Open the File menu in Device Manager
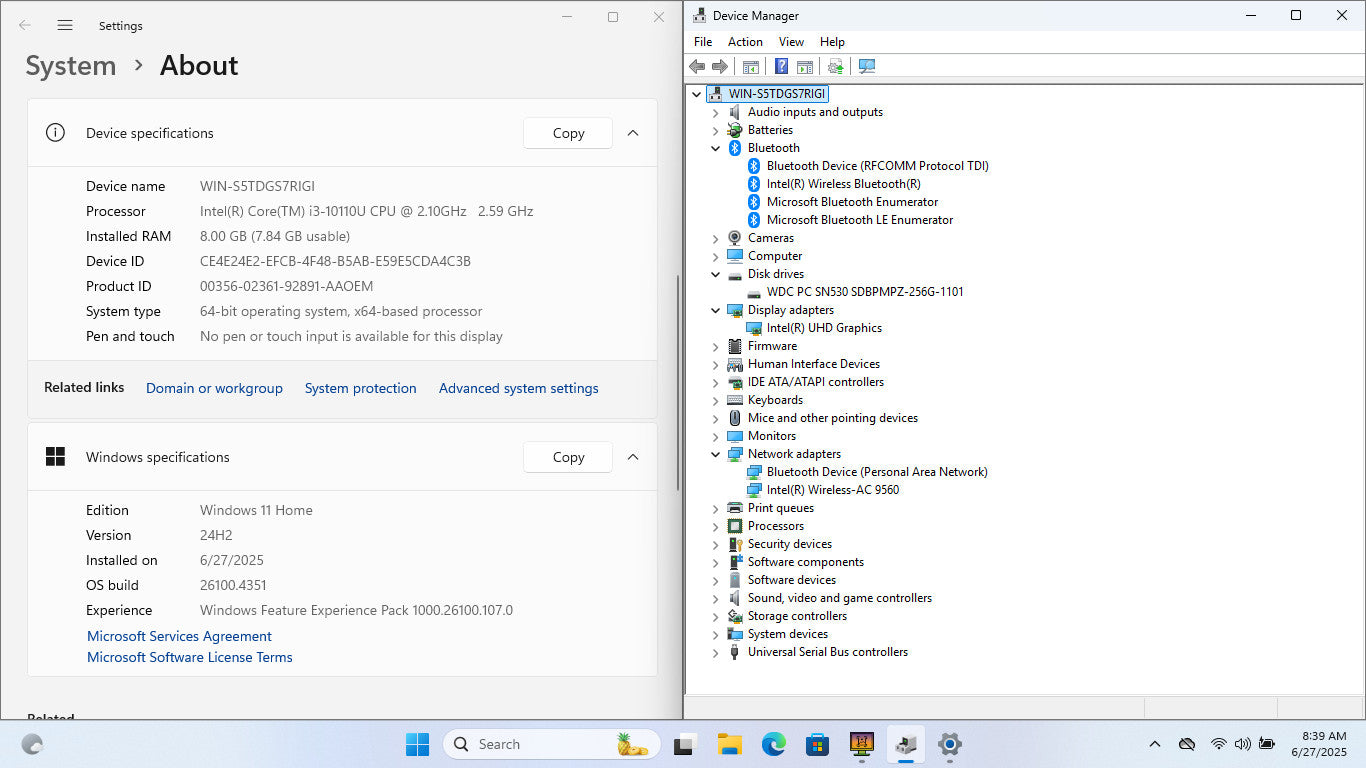This screenshot has height=768, width=1366. point(703,42)
